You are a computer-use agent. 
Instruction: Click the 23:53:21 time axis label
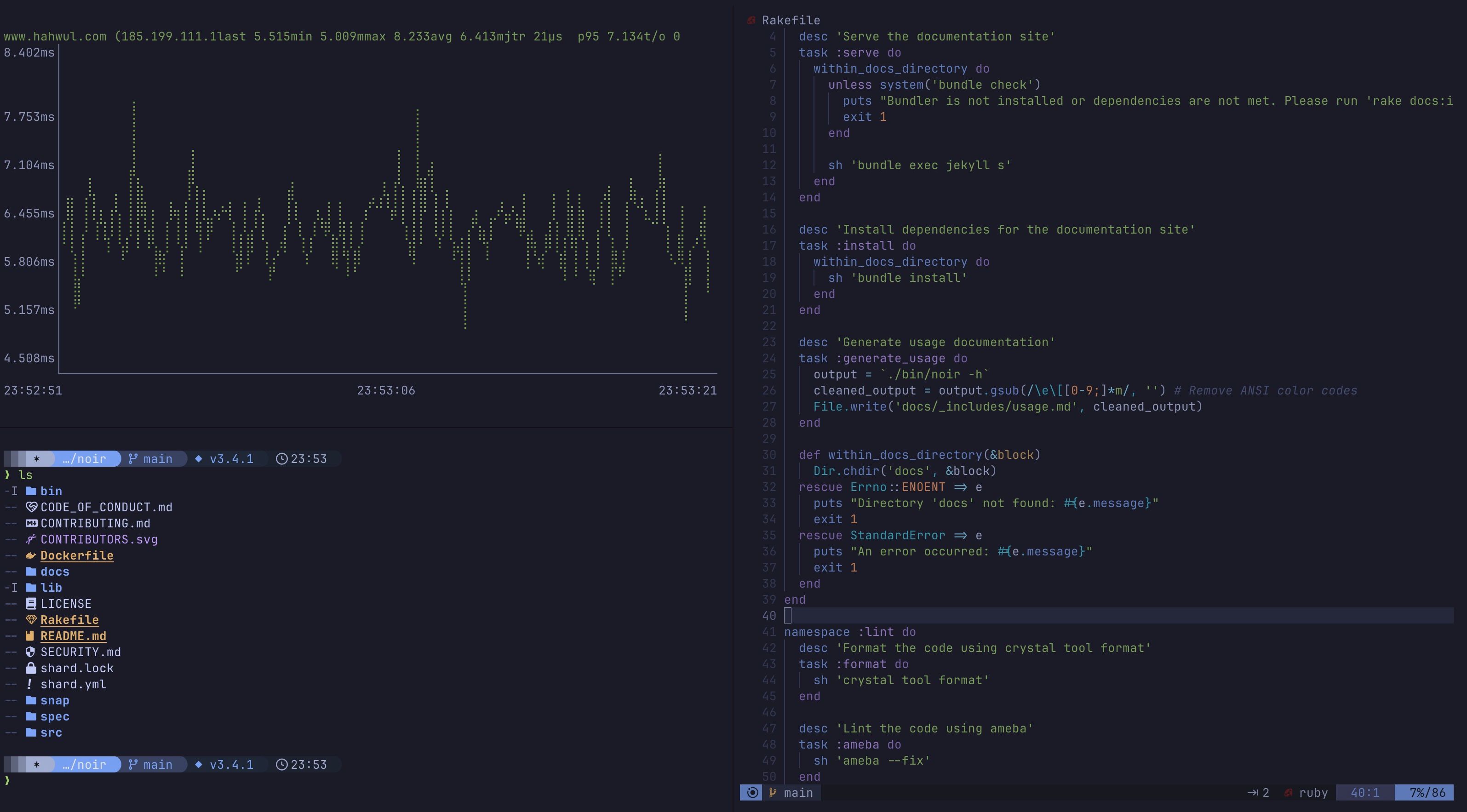coord(688,391)
